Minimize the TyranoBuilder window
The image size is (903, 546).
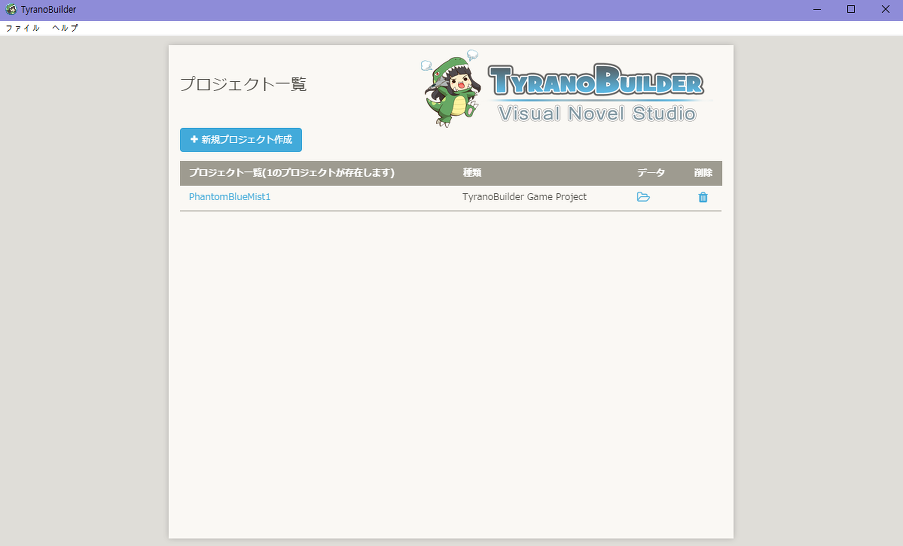pos(817,9)
